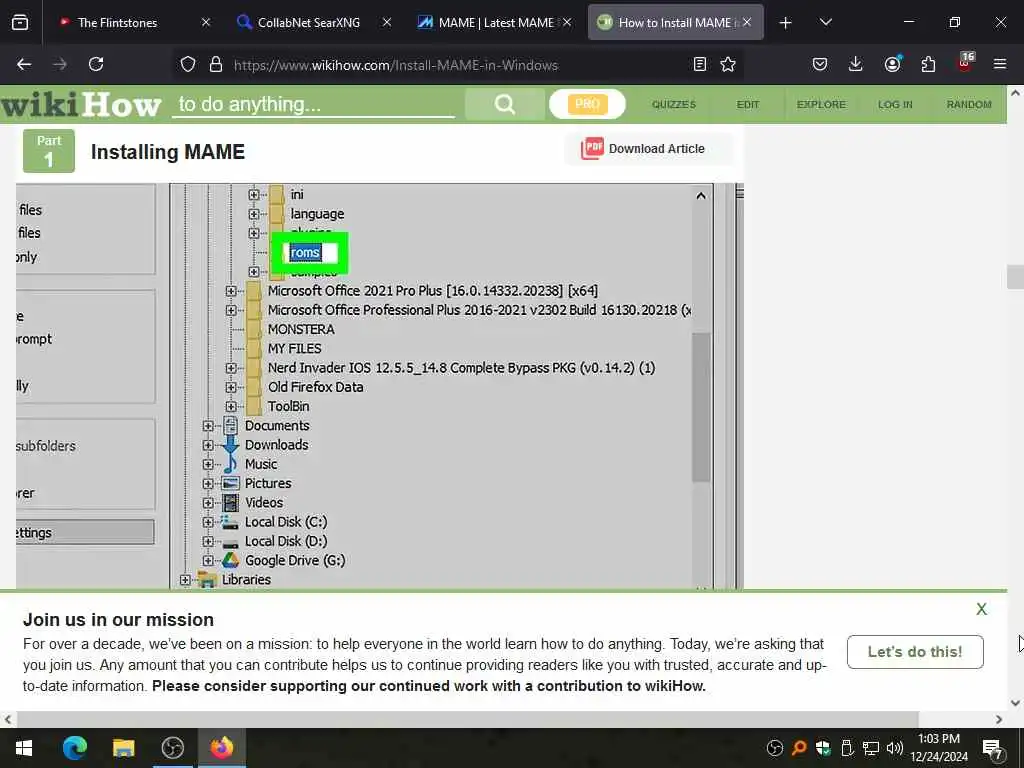Open volume control in system tray
The image size is (1024, 768).
click(895, 748)
